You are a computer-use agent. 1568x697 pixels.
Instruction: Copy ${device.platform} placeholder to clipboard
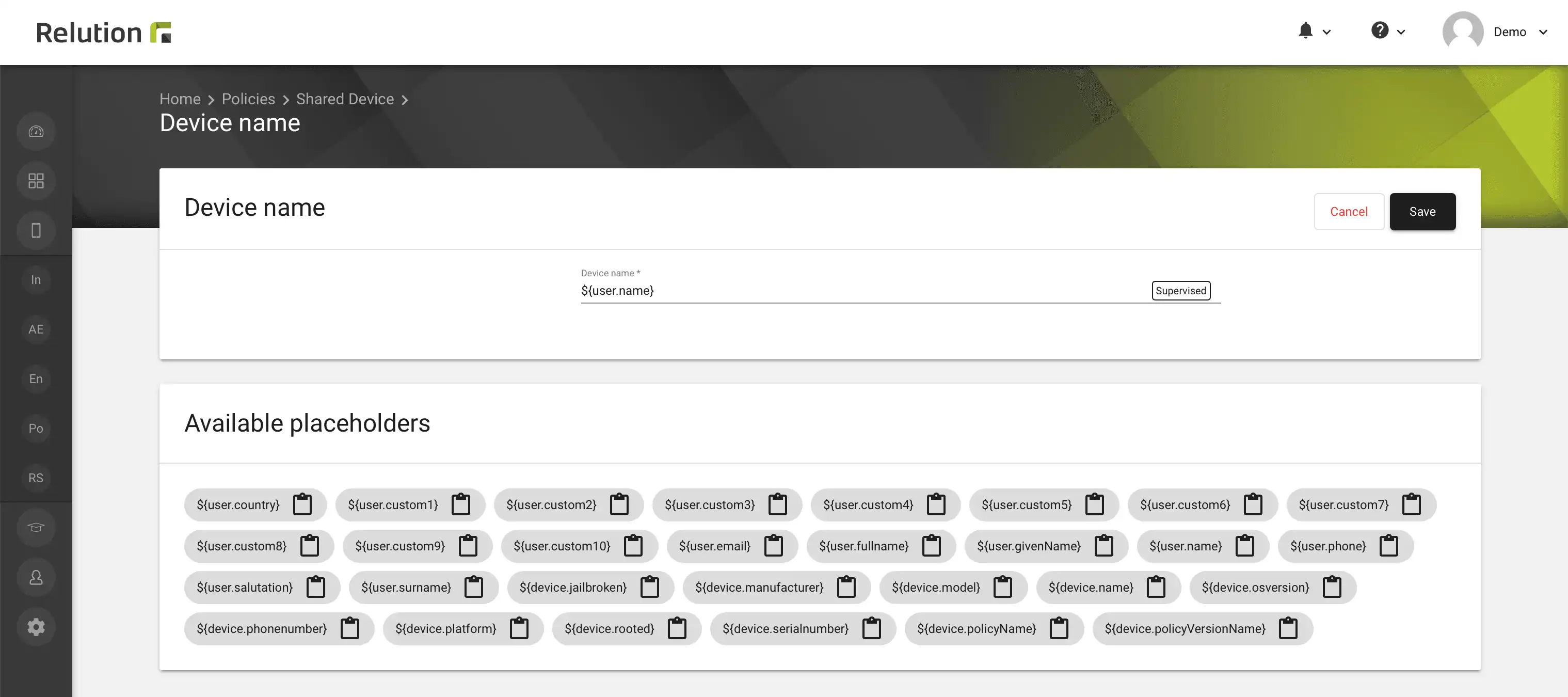[519, 629]
